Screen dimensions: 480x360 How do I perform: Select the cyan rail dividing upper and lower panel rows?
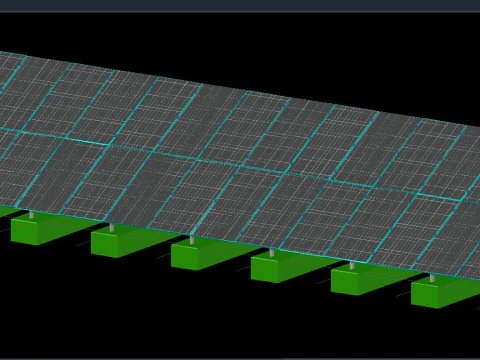click(240, 165)
